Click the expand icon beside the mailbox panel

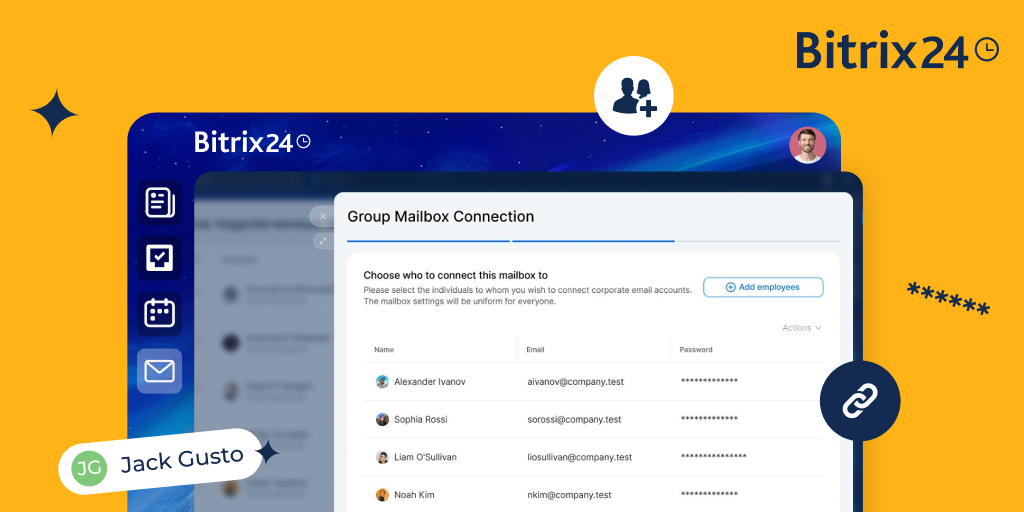click(x=322, y=240)
